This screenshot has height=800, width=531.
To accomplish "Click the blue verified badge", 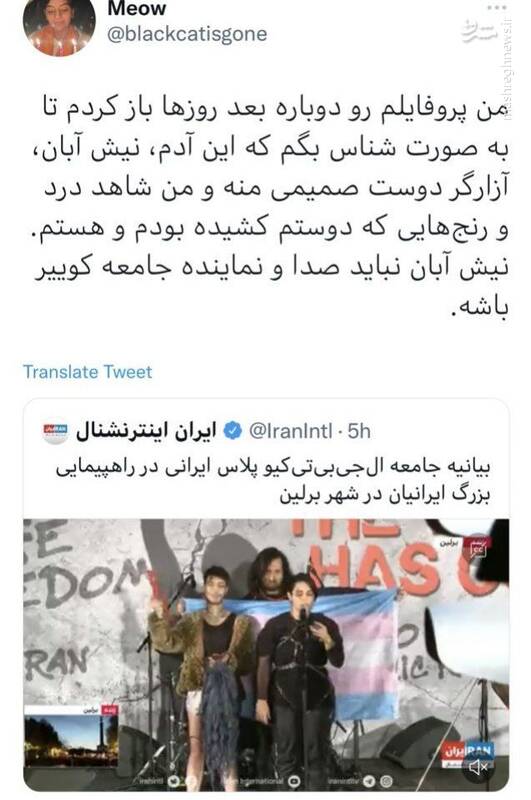I will (x=233, y=431).
